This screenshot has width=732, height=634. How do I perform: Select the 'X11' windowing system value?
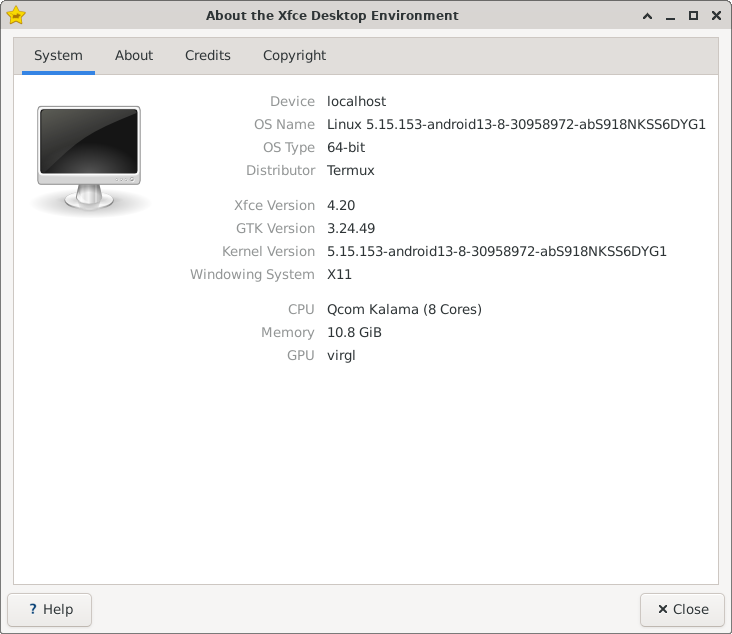tap(339, 275)
